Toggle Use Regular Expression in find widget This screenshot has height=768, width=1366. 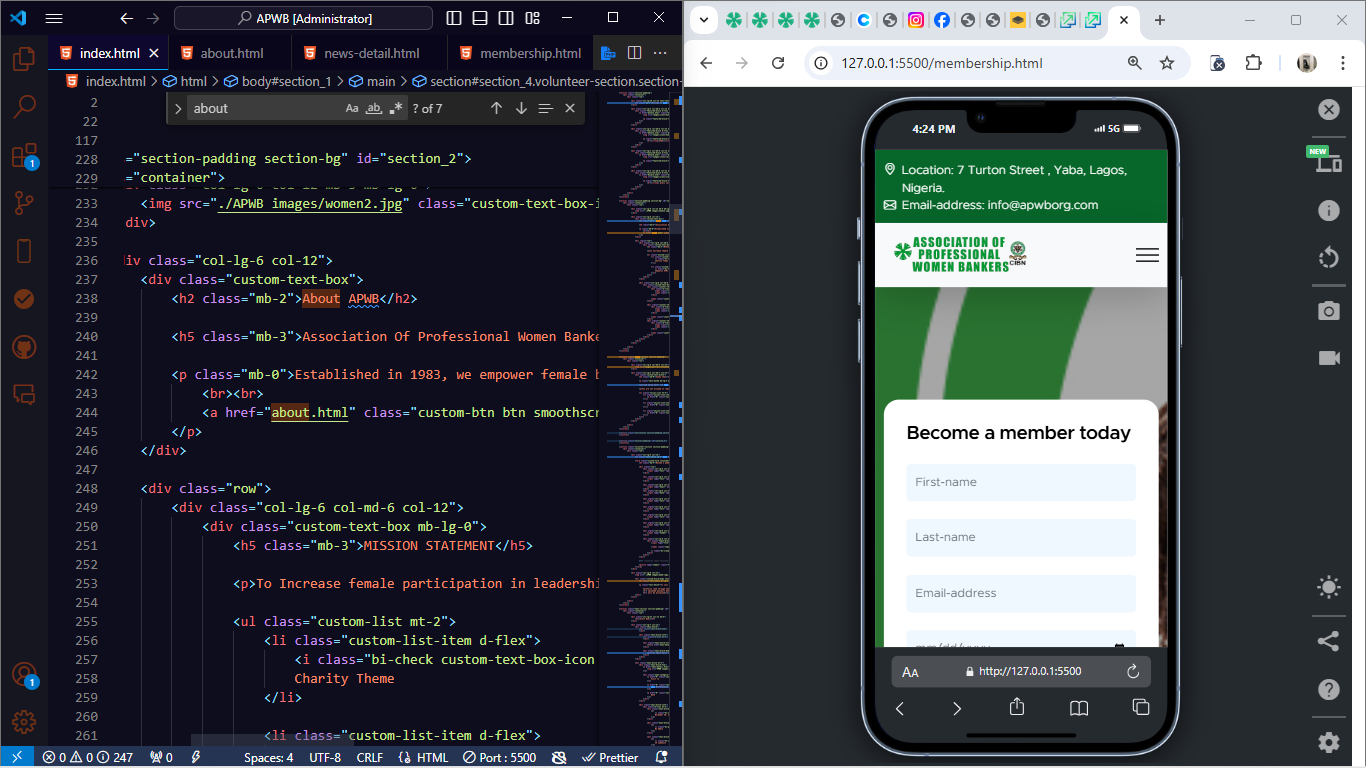396,108
